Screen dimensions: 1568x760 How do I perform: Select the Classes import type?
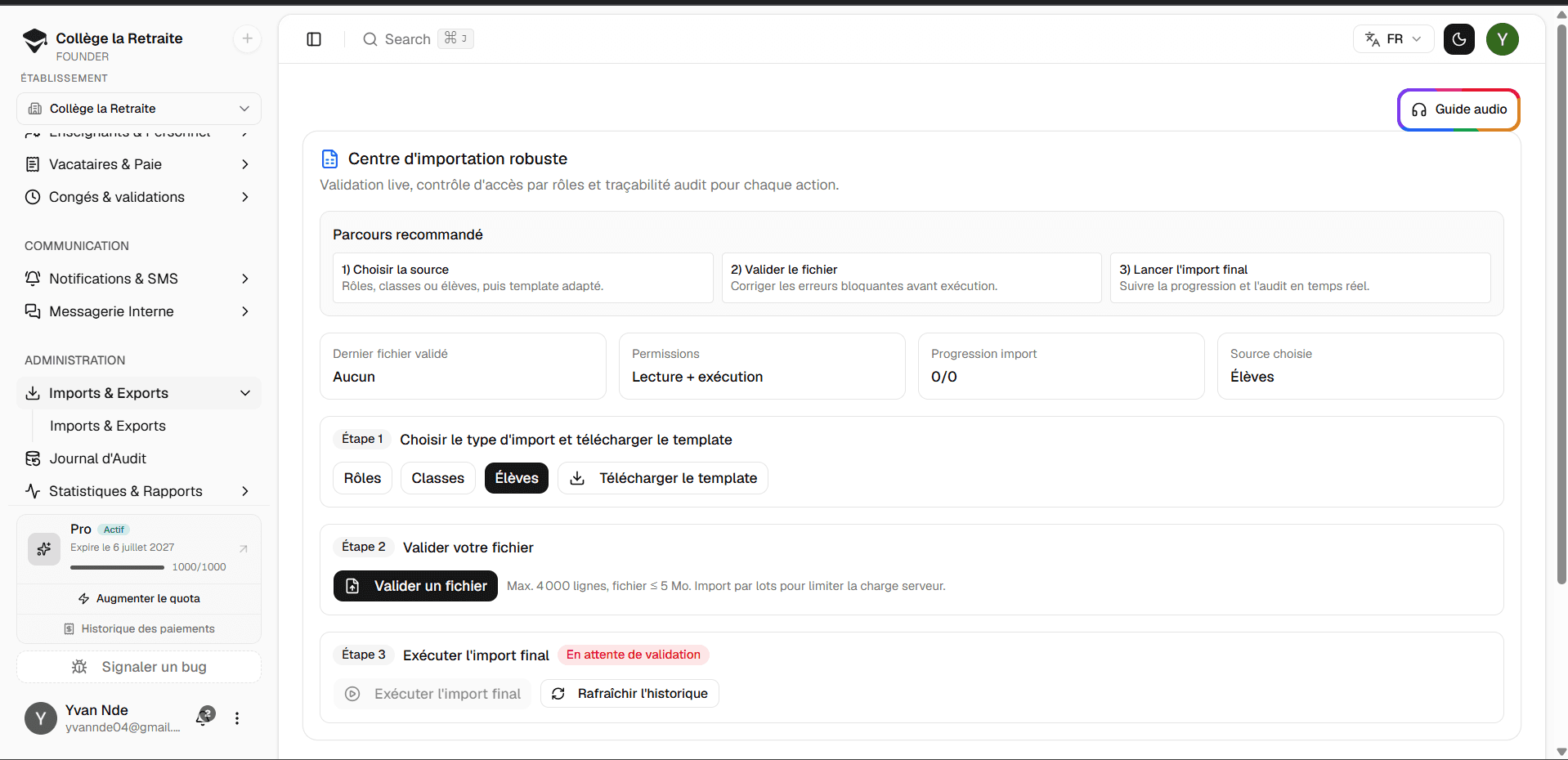pos(437,478)
